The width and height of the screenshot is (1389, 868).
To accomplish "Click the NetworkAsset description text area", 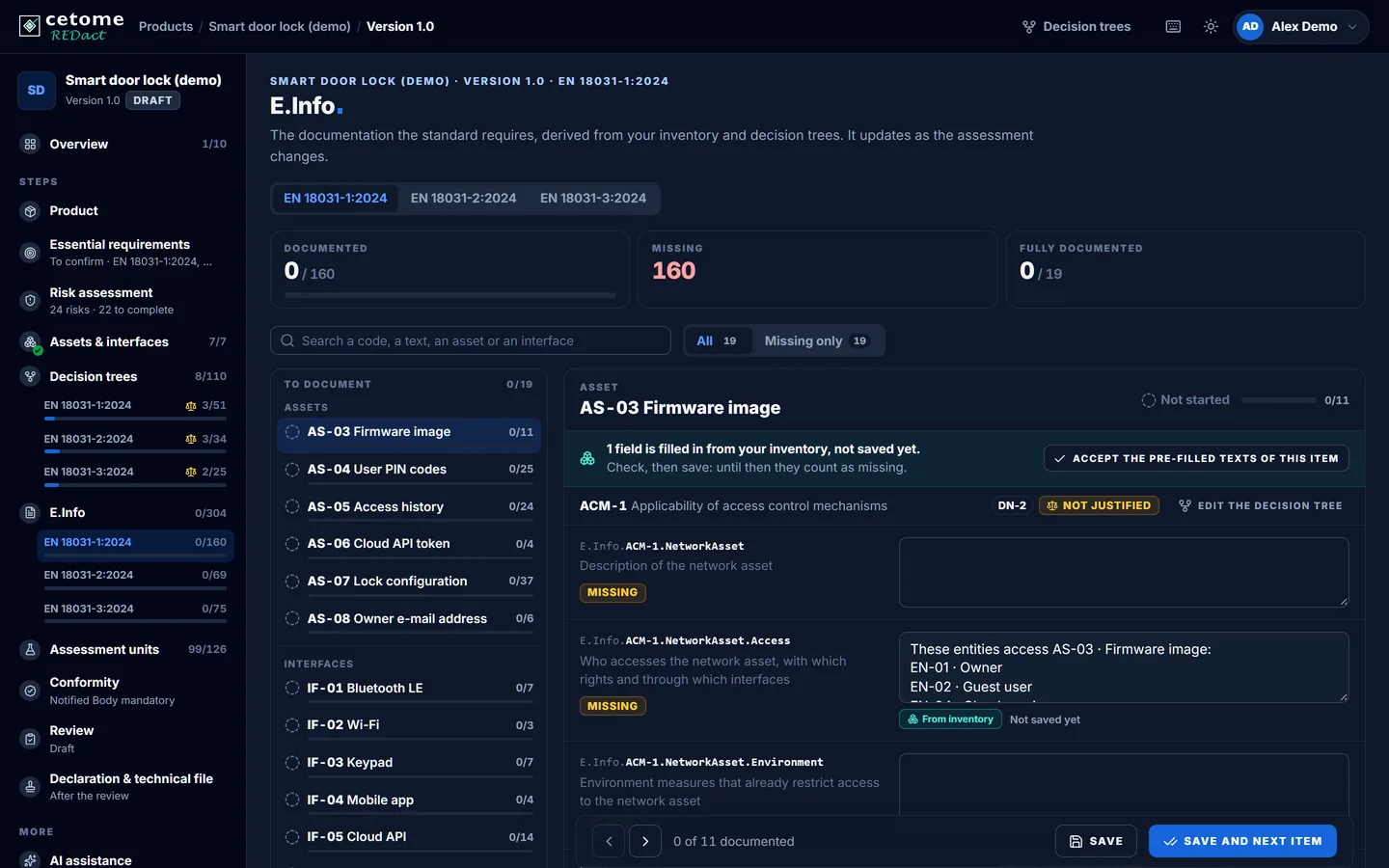I will [x=1124, y=573].
